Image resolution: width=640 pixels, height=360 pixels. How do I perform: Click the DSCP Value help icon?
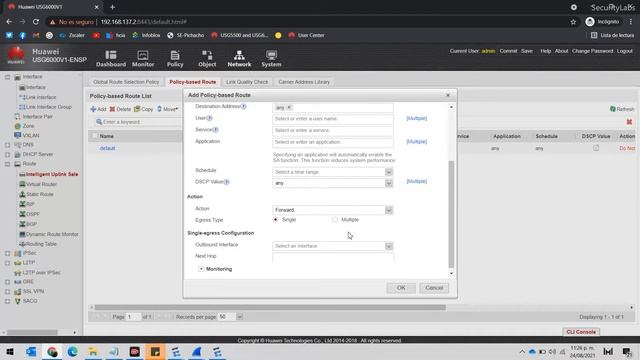[227, 182]
